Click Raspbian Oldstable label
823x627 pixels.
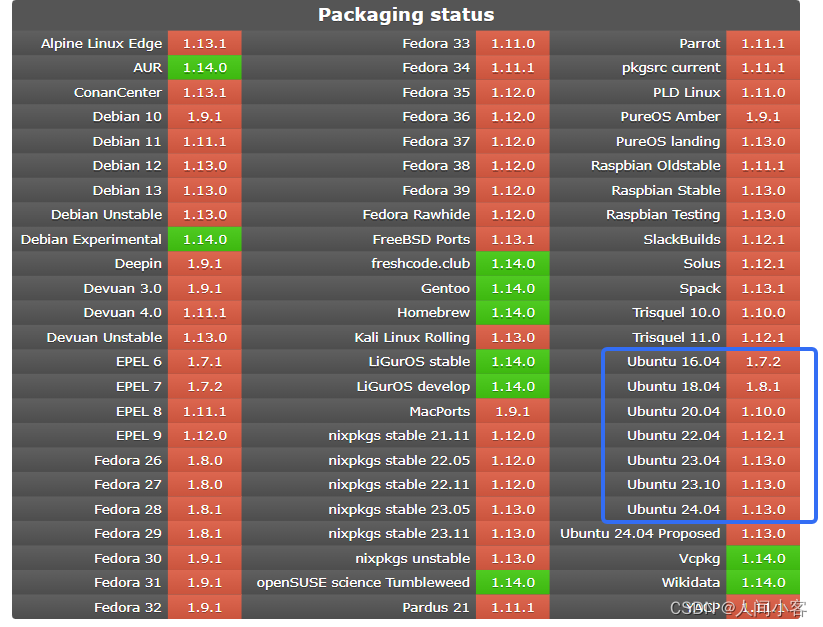click(x=656, y=166)
